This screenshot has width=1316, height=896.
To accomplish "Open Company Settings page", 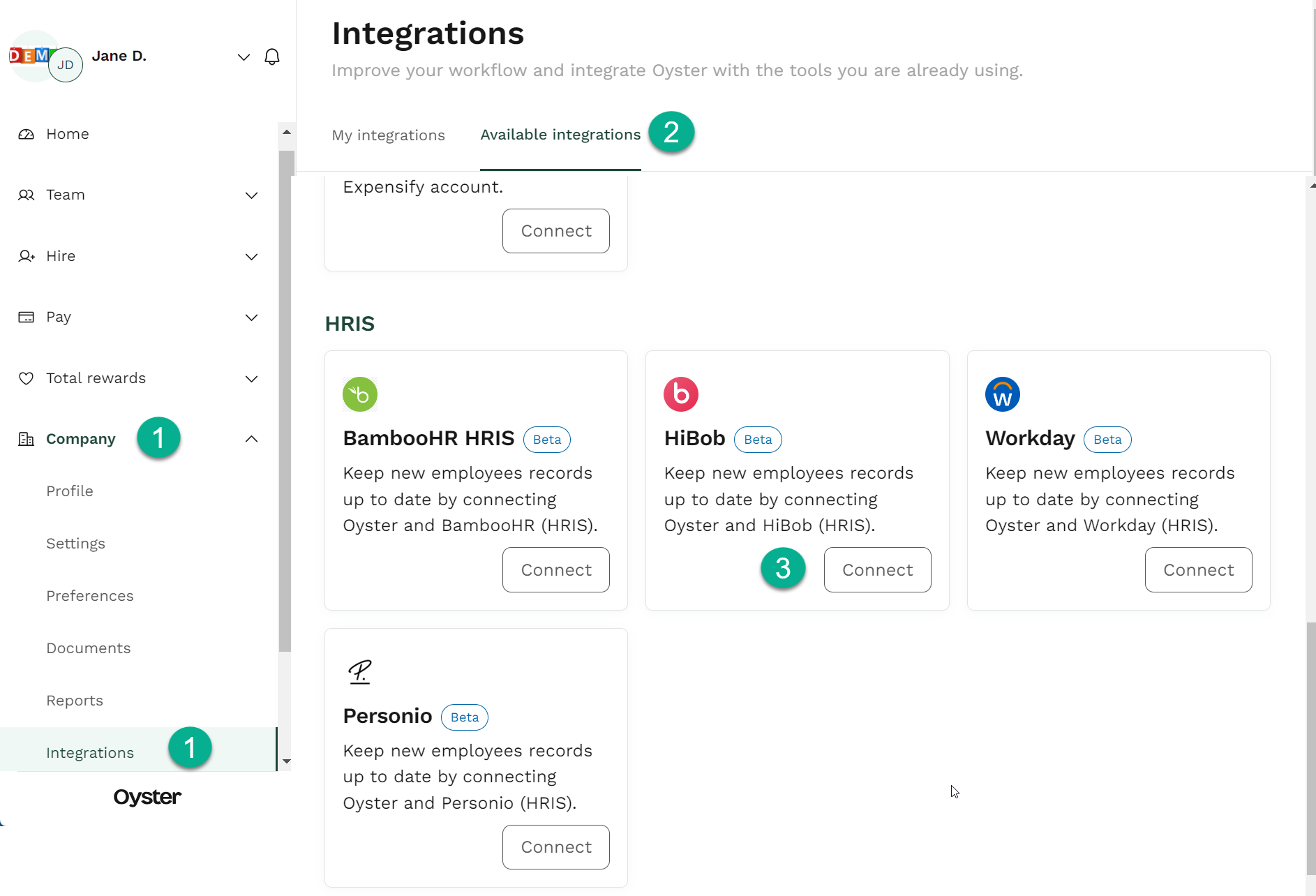I will tap(76, 544).
